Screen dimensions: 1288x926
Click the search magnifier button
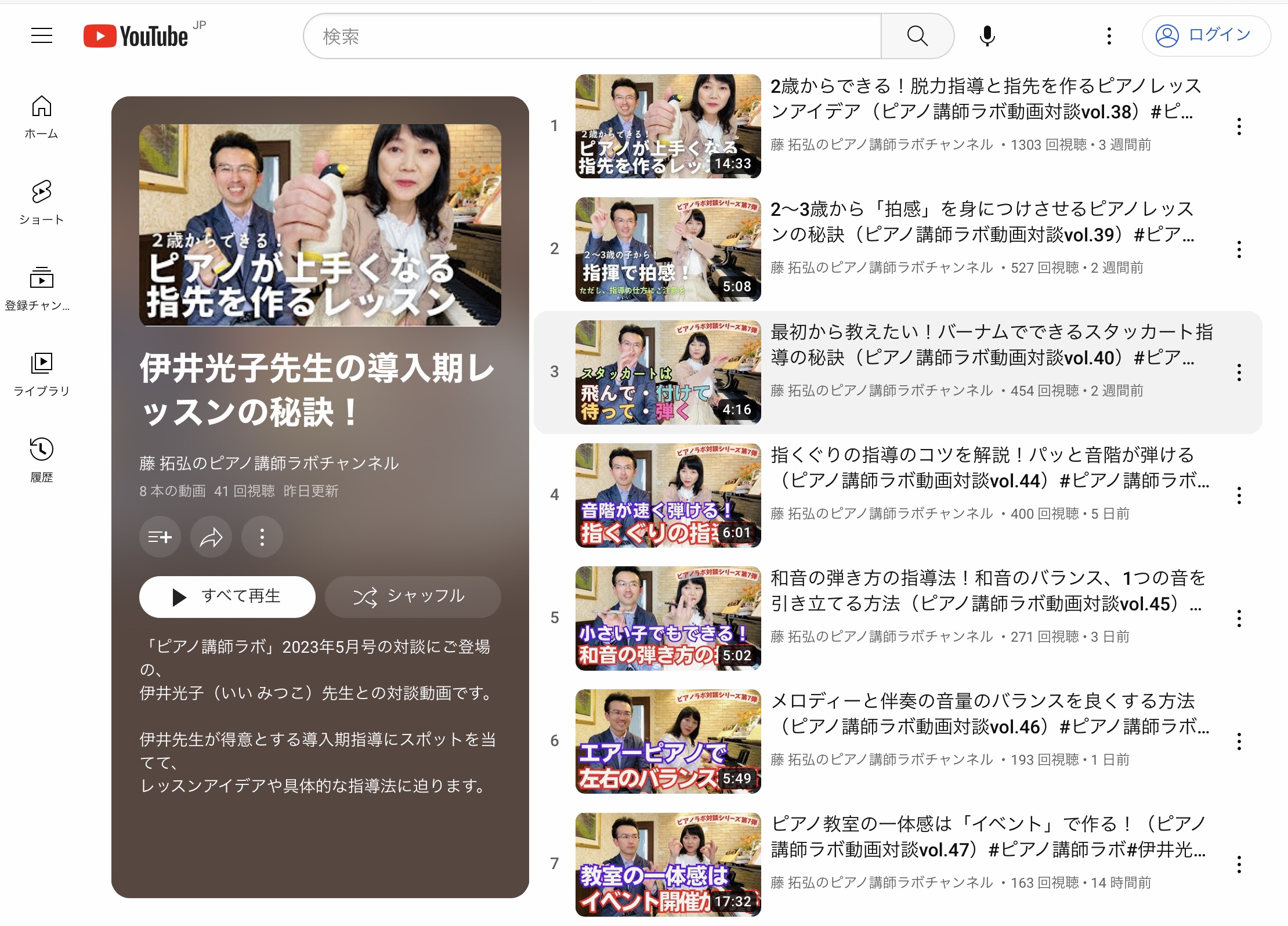[x=917, y=36]
